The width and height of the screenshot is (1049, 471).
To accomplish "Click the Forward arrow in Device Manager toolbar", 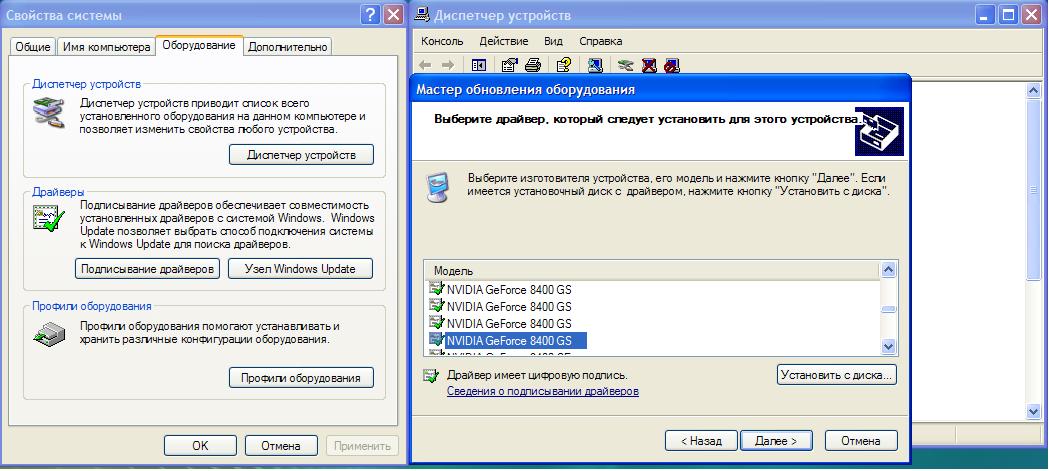I will click(448, 65).
